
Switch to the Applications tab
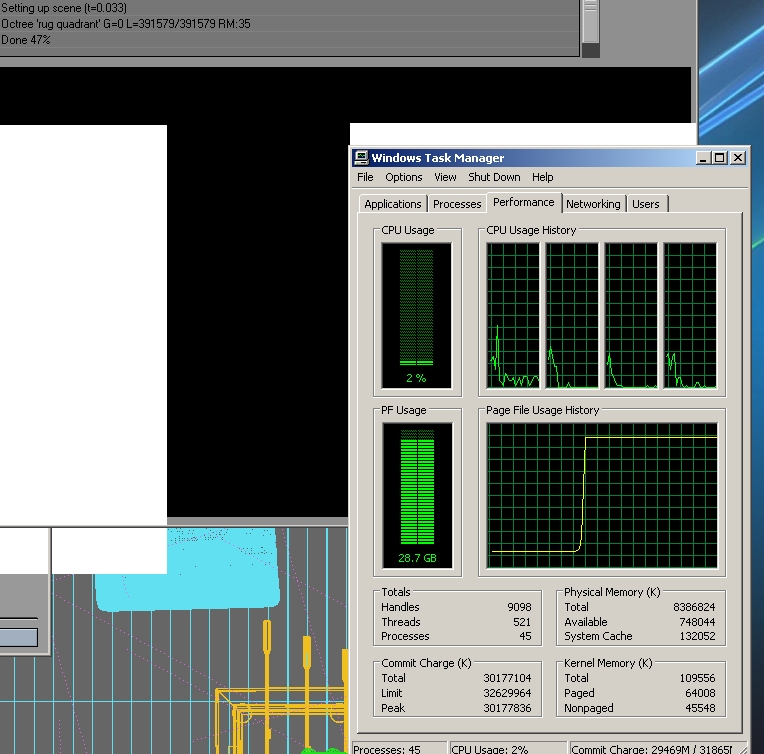(x=393, y=204)
